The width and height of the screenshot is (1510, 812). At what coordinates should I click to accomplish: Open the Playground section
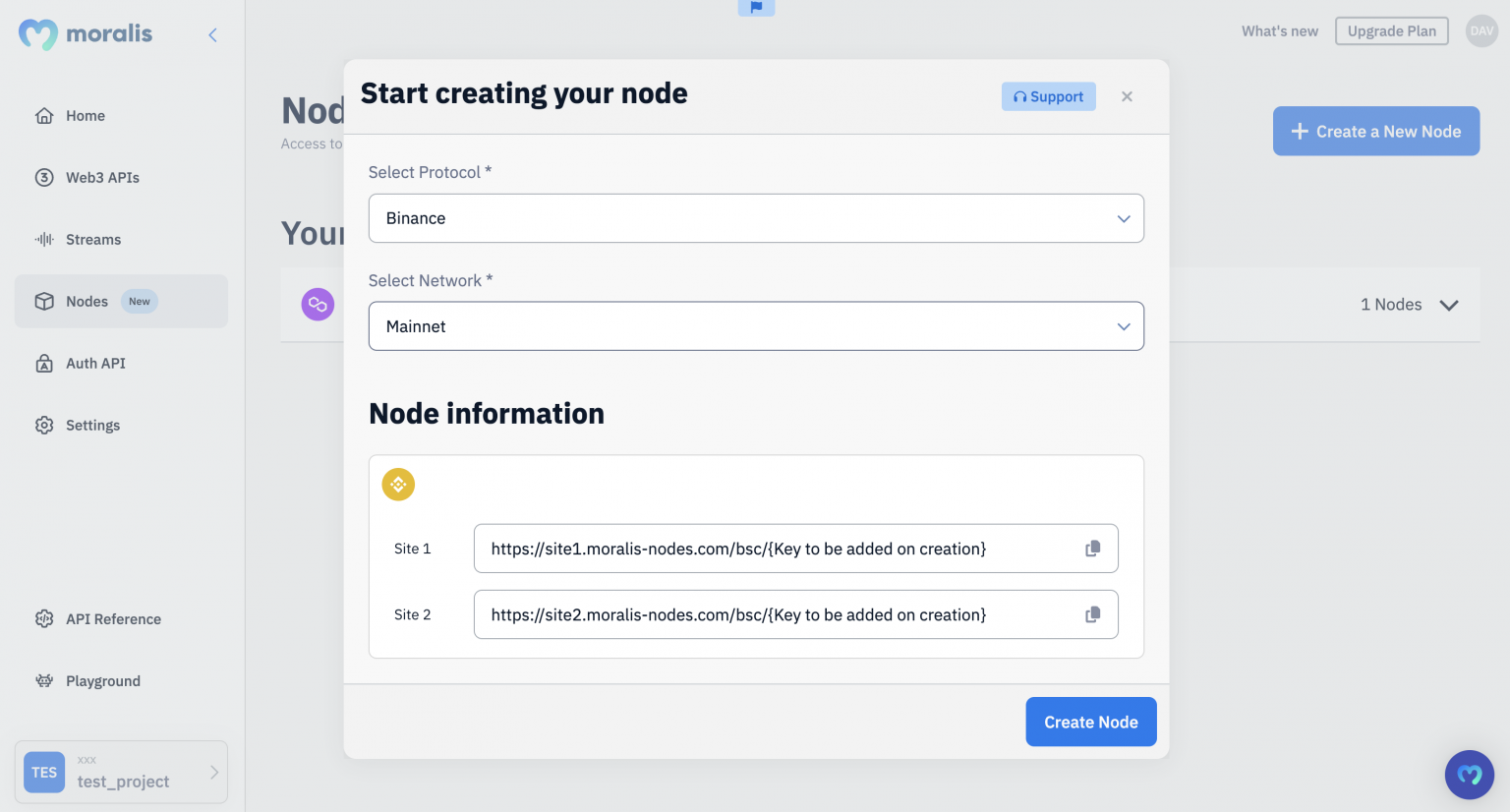pyautogui.click(x=101, y=680)
